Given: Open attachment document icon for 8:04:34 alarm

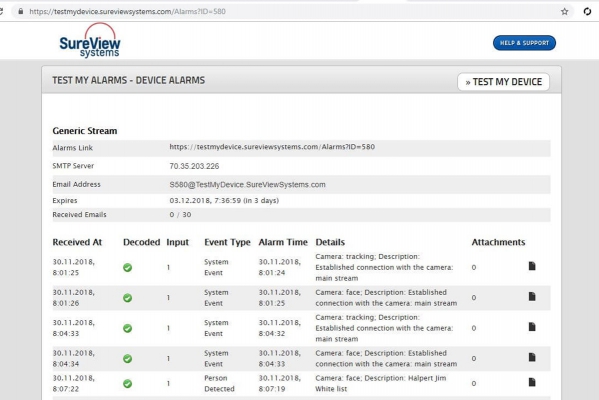Looking at the screenshot, I should (532, 357).
